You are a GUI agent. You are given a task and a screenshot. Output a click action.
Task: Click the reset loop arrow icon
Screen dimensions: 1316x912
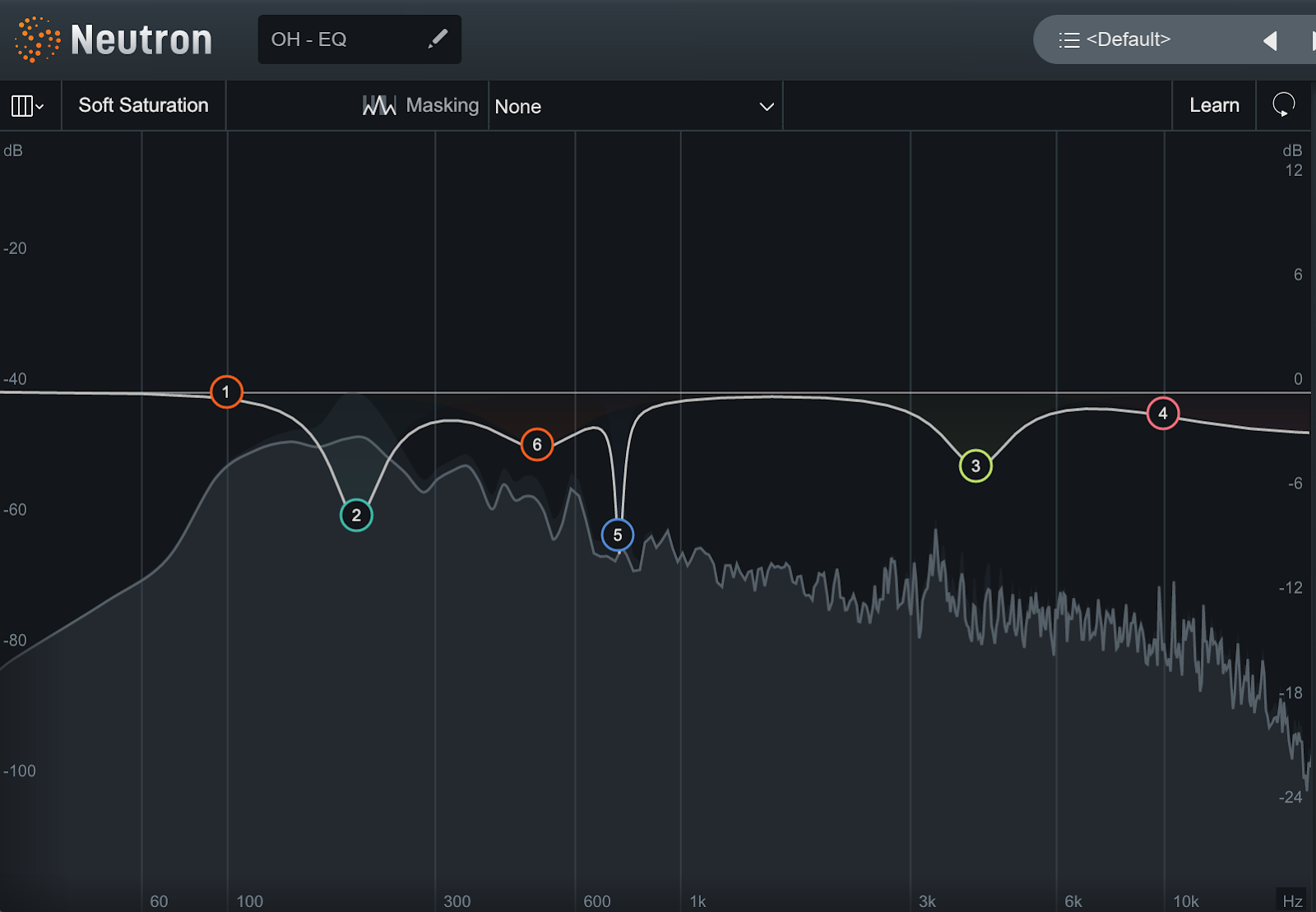1283,104
